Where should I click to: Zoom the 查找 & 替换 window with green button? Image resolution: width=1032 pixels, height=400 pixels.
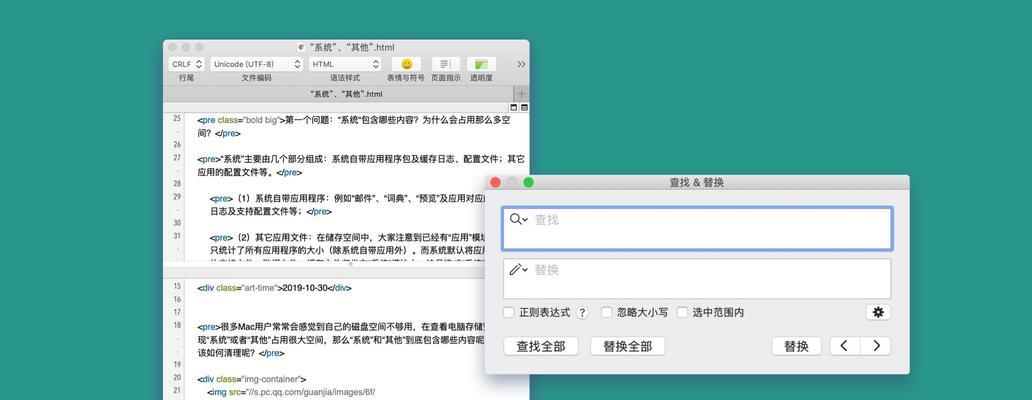point(529,182)
